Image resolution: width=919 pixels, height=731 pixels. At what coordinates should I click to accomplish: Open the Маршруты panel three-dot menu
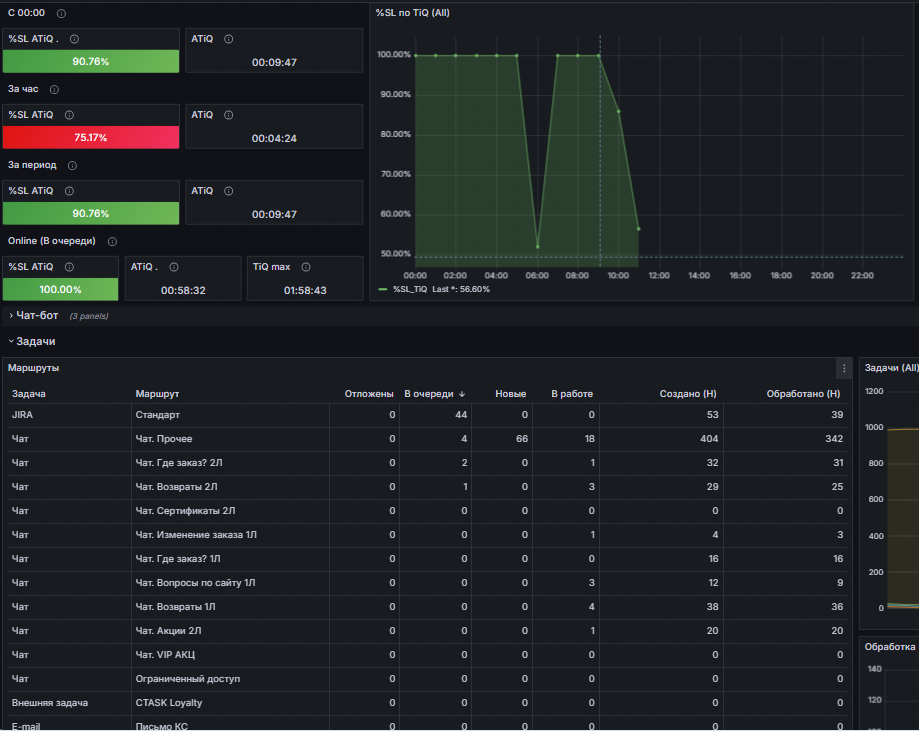[x=844, y=368]
